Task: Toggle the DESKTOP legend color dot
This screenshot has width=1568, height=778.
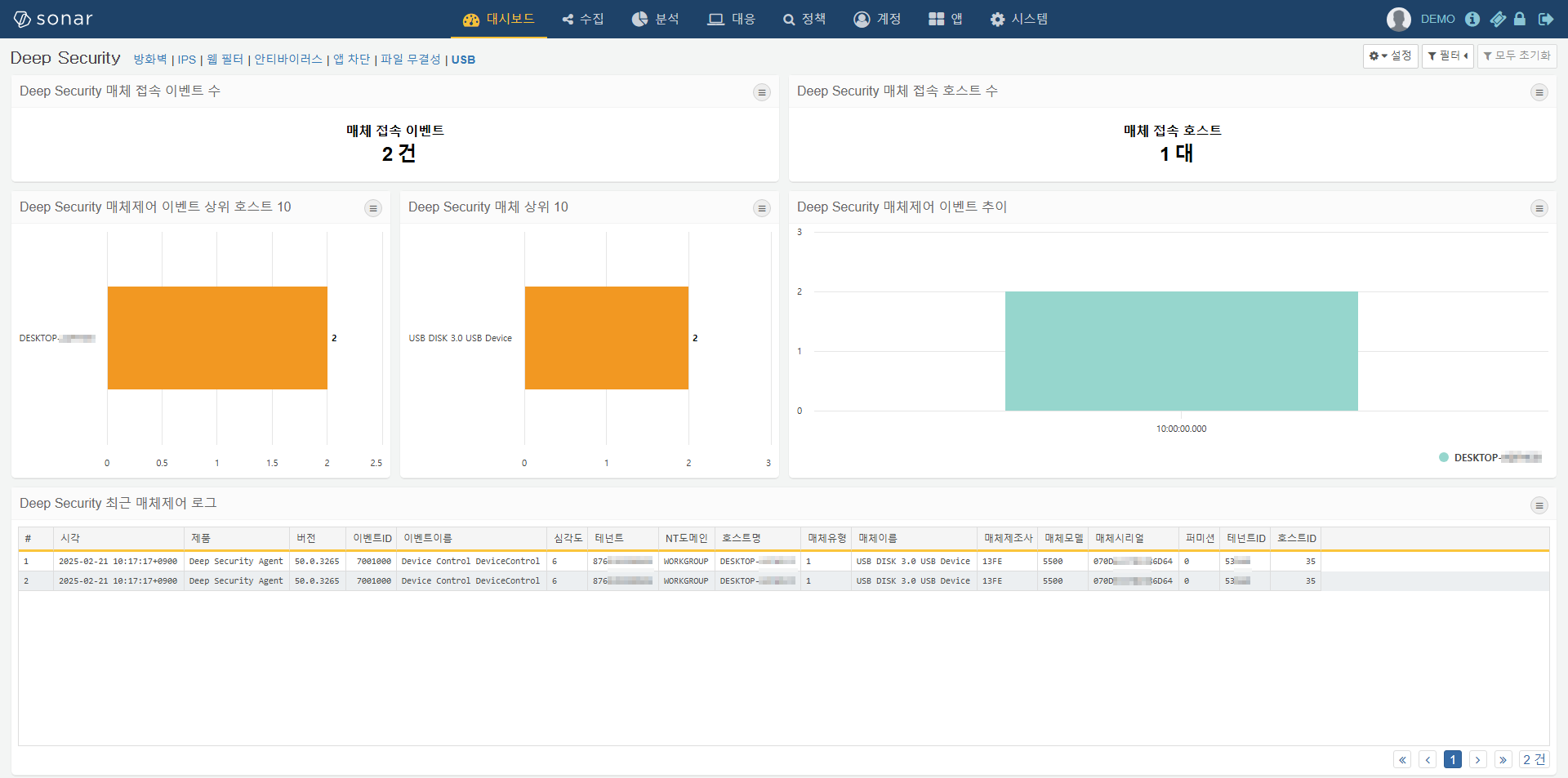Action: click(1444, 457)
